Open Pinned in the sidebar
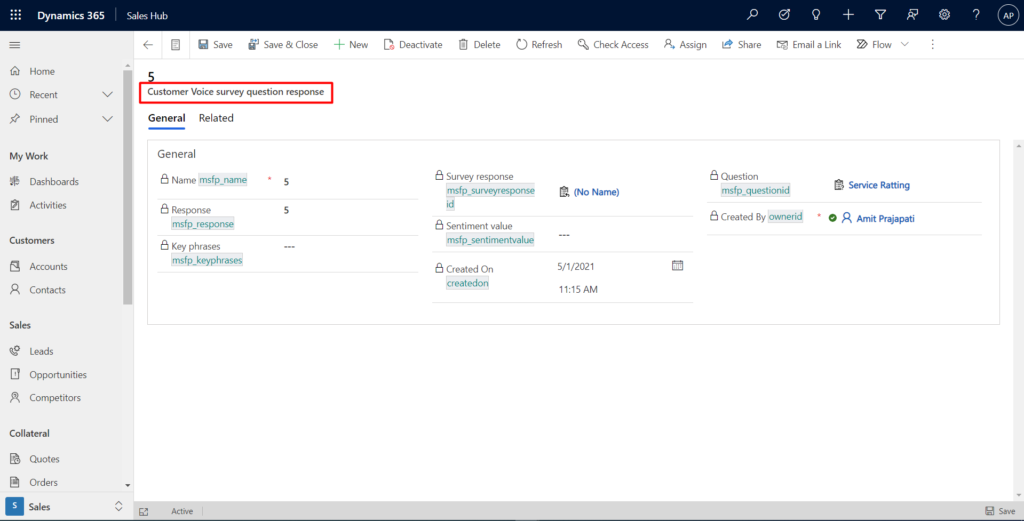Image resolution: width=1024 pixels, height=521 pixels. [44, 119]
